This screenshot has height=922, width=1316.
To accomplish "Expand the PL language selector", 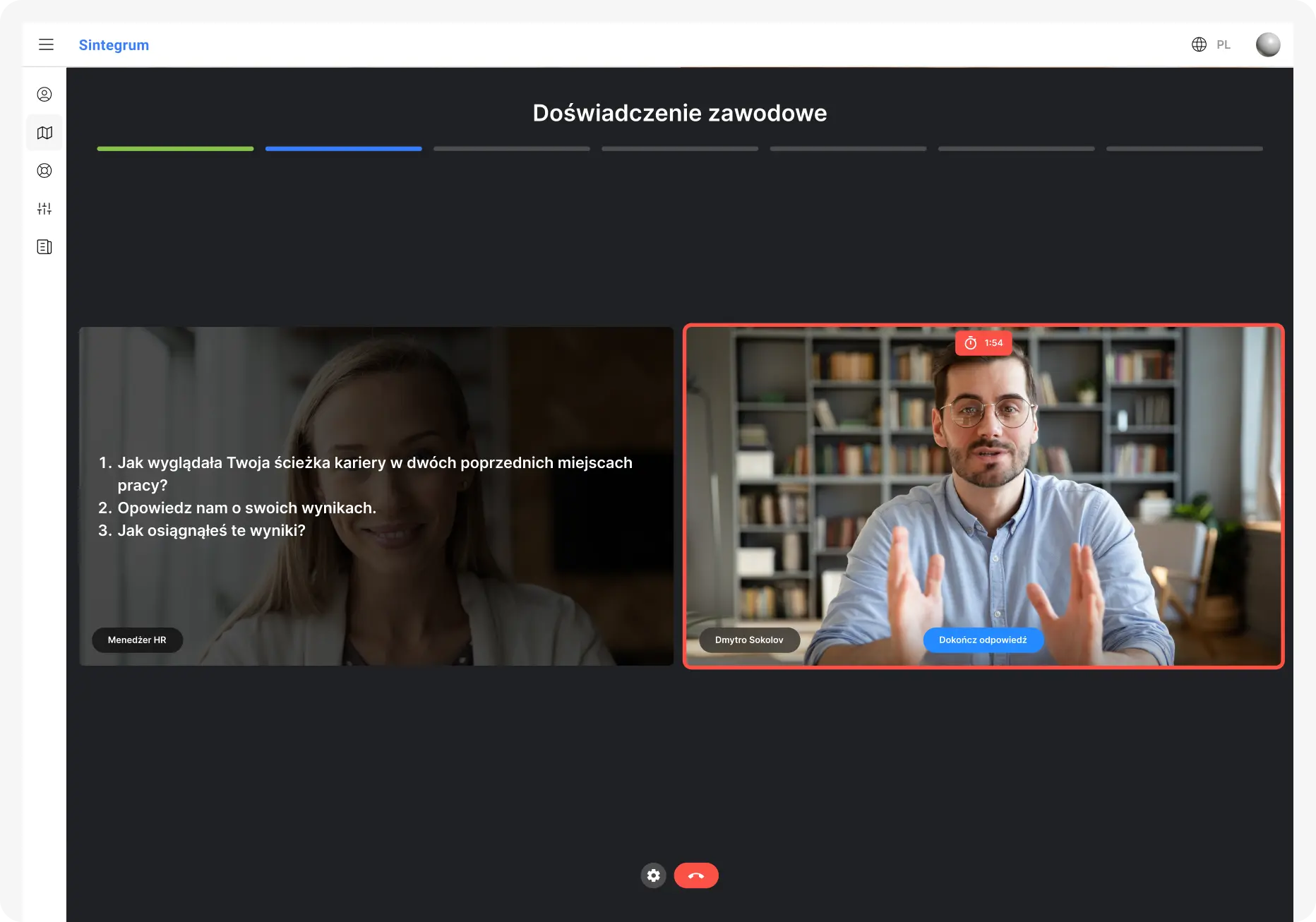I will [x=1223, y=44].
